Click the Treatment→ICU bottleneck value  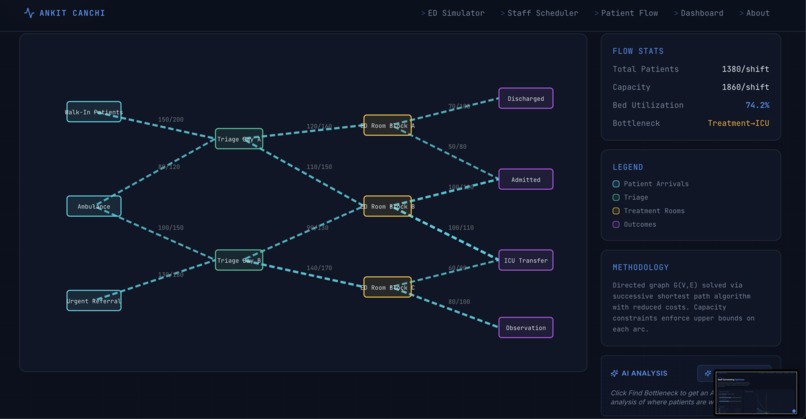point(738,123)
